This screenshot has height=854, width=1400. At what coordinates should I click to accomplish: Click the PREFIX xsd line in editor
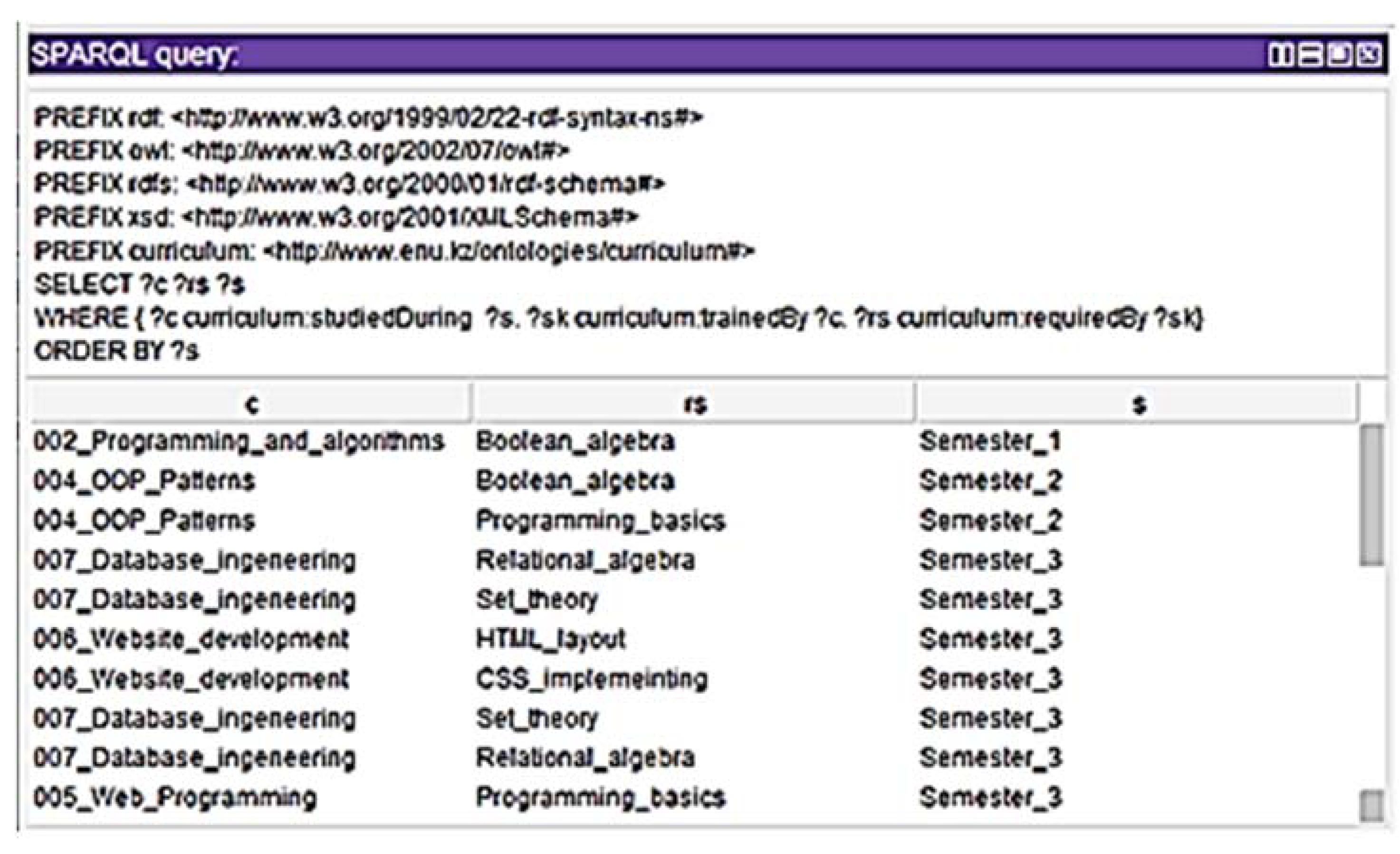(336, 218)
